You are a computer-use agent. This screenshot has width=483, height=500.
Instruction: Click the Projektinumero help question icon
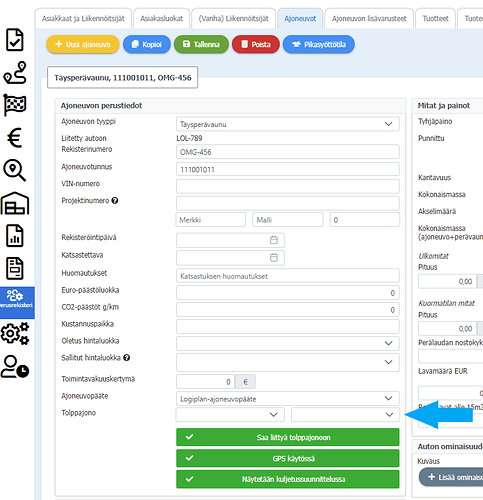pyautogui.click(x=115, y=201)
